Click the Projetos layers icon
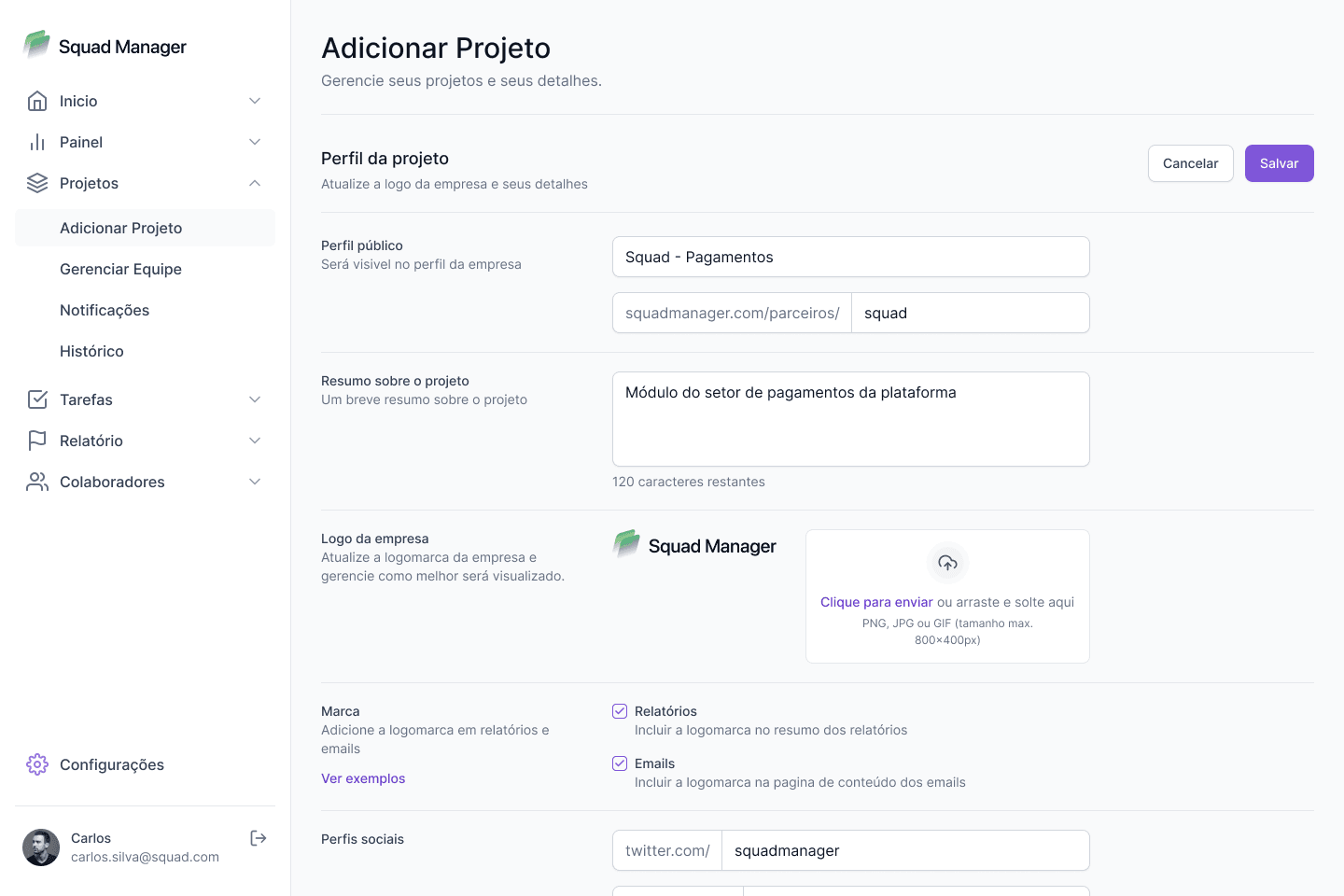 [37, 183]
